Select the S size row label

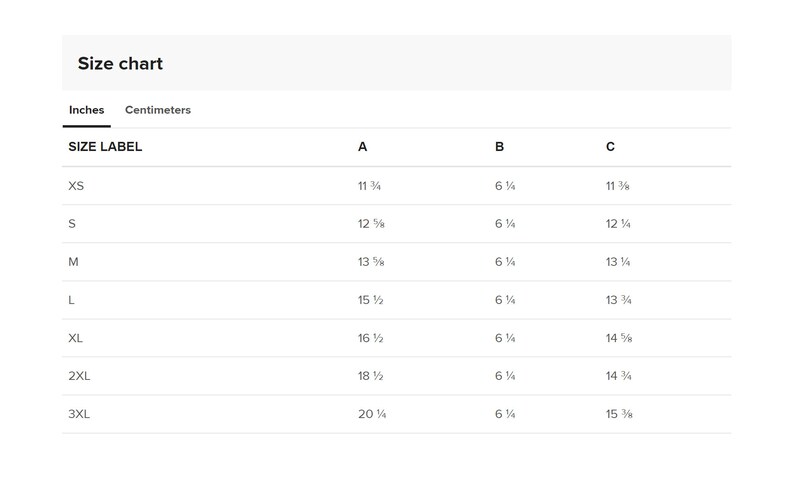click(x=72, y=224)
